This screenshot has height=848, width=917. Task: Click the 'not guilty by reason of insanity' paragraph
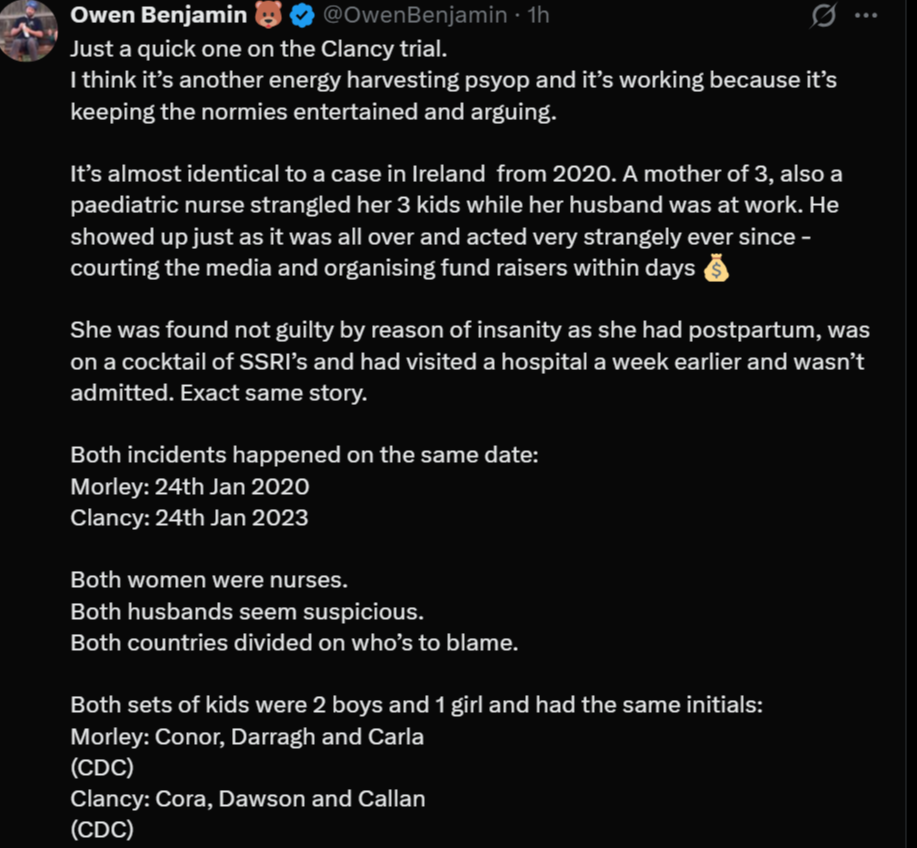click(x=470, y=361)
